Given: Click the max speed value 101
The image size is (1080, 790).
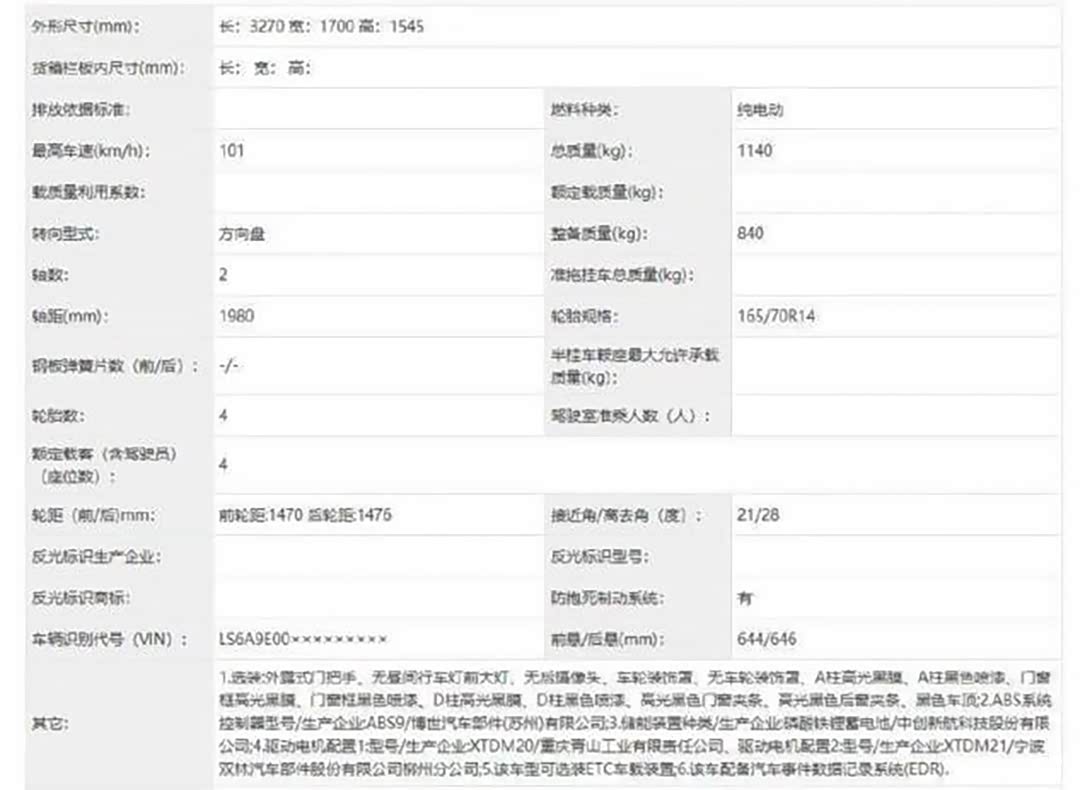Looking at the screenshot, I should (231, 151).
